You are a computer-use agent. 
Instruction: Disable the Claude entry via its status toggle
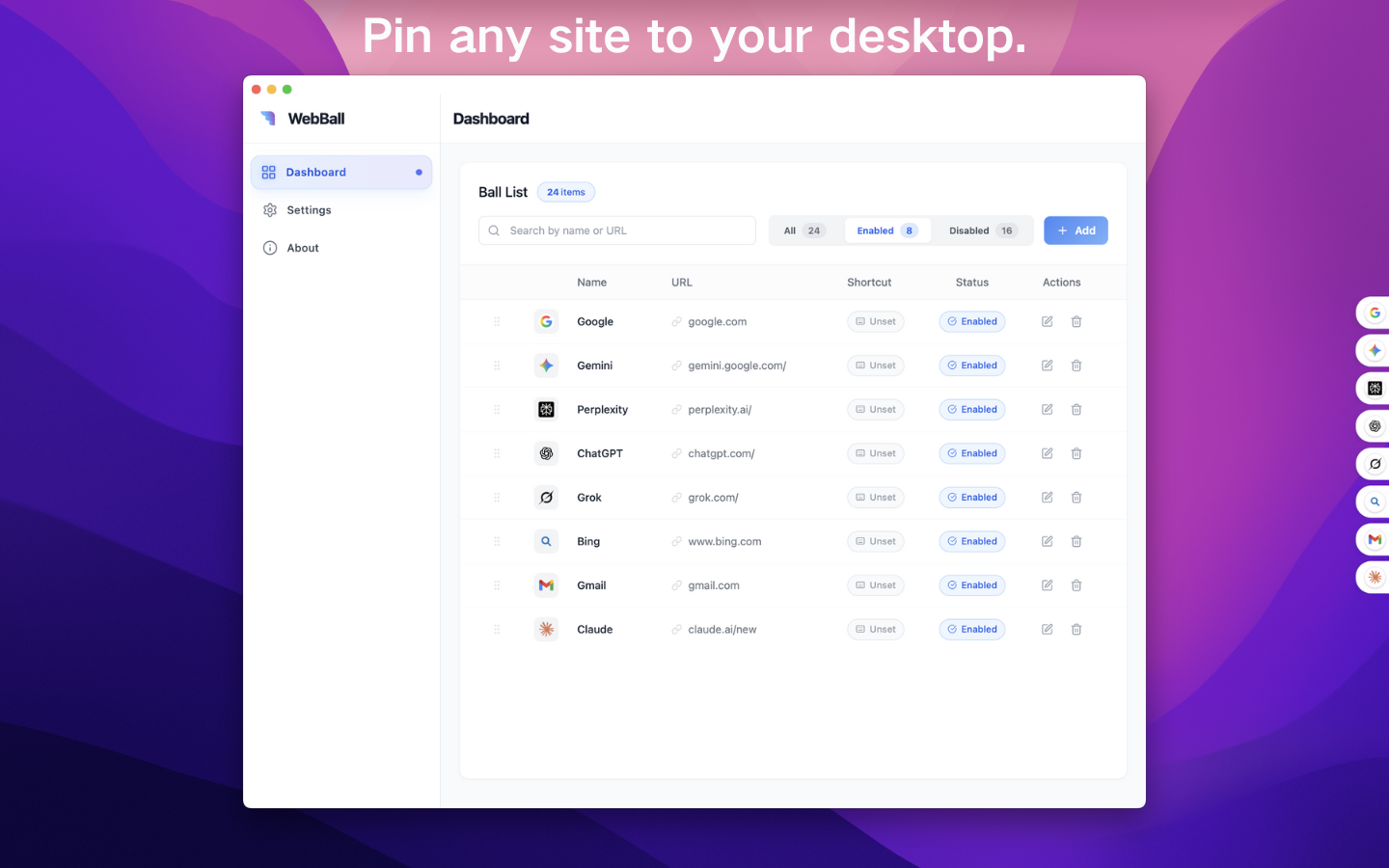(x=971, y=629)
